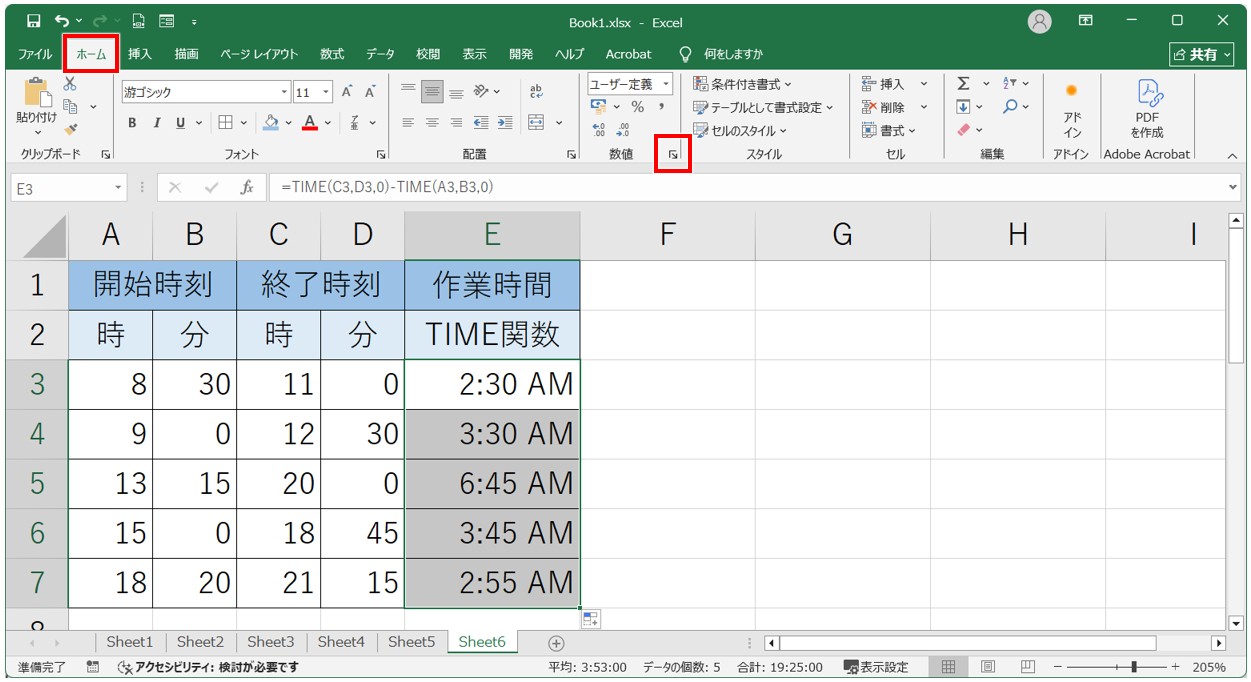The width and height of the screenshot is (1251, 682).
Task: Toggle Wrap Text icon
Action: 536,92
